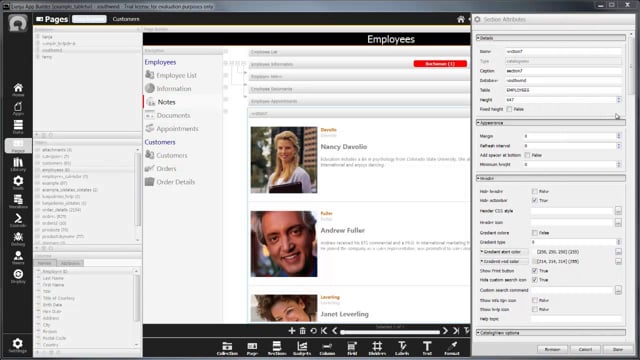Image resolution: width=640 pixels, height=360 pixels.
Task: Go to previous record arrow
Action: click(x=335, y=331)
